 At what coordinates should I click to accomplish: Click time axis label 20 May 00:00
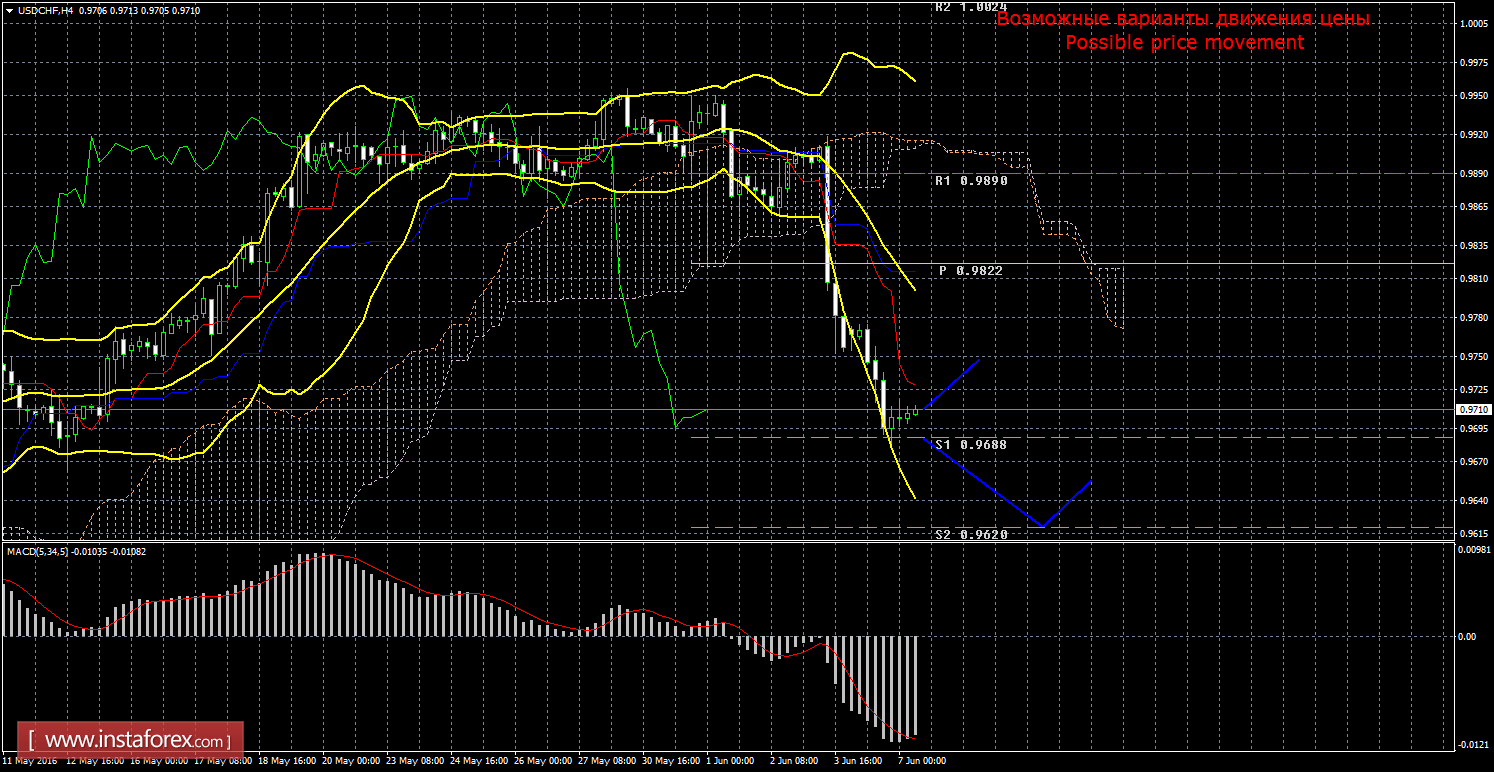tap(353, 761)
